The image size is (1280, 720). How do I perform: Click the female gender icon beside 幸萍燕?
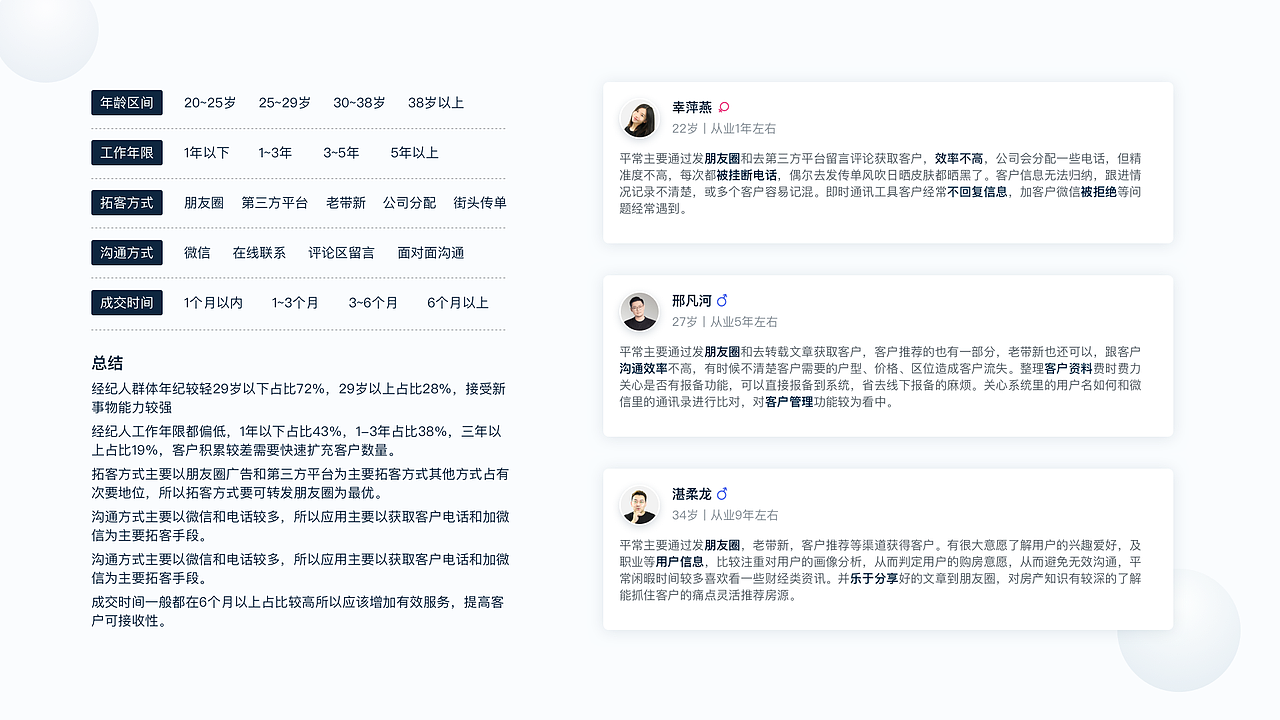point(725,105)
